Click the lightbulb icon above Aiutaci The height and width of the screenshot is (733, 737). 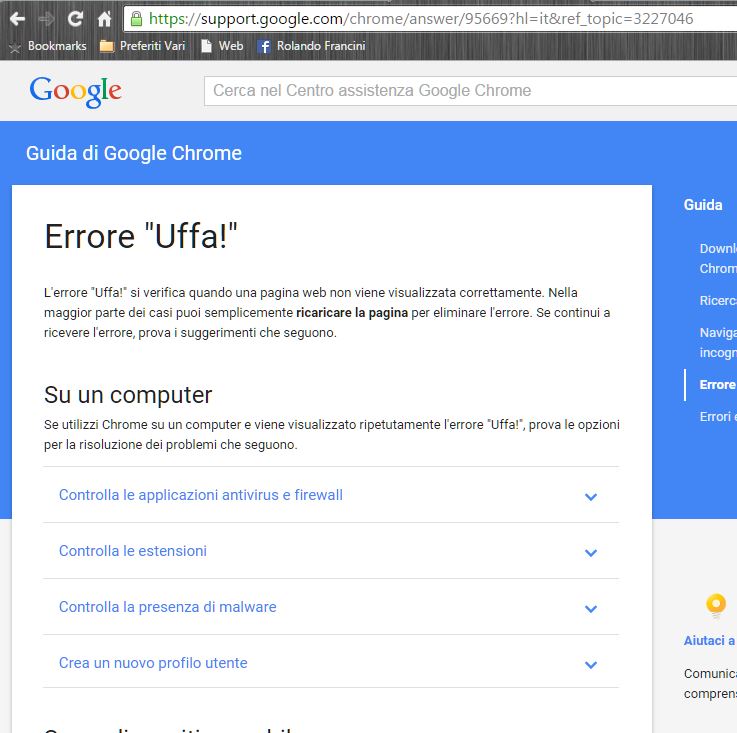(x=716, y=606)
